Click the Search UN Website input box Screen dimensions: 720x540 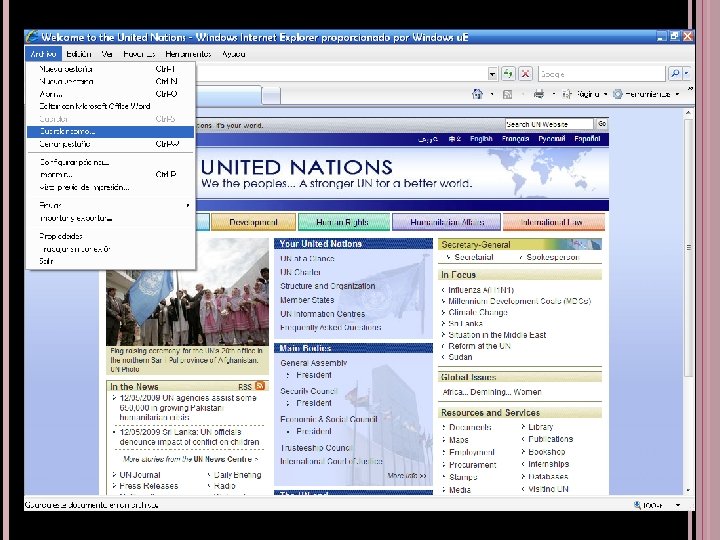(549, 124)
